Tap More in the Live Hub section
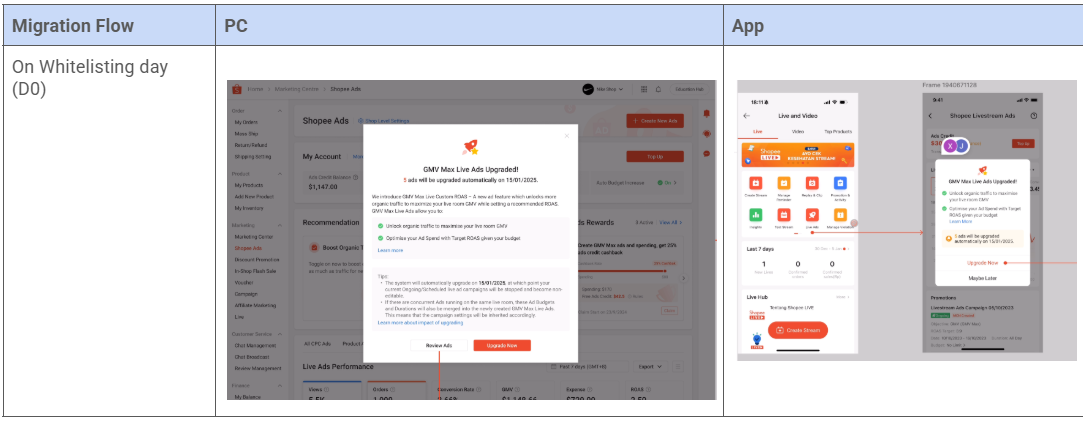 [842, 297]
